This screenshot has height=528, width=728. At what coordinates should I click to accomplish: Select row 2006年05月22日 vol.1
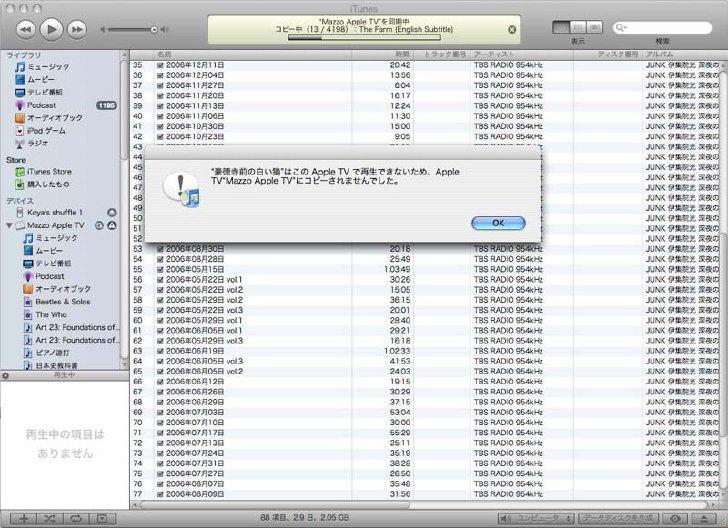(x=425, y=280)
